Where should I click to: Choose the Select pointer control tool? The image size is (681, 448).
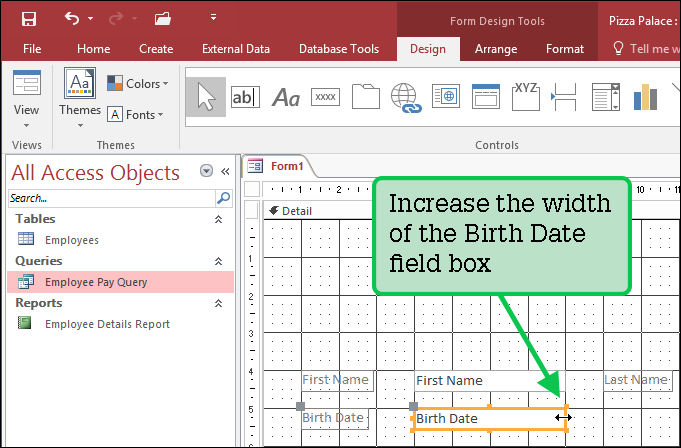tap(206, 97)
